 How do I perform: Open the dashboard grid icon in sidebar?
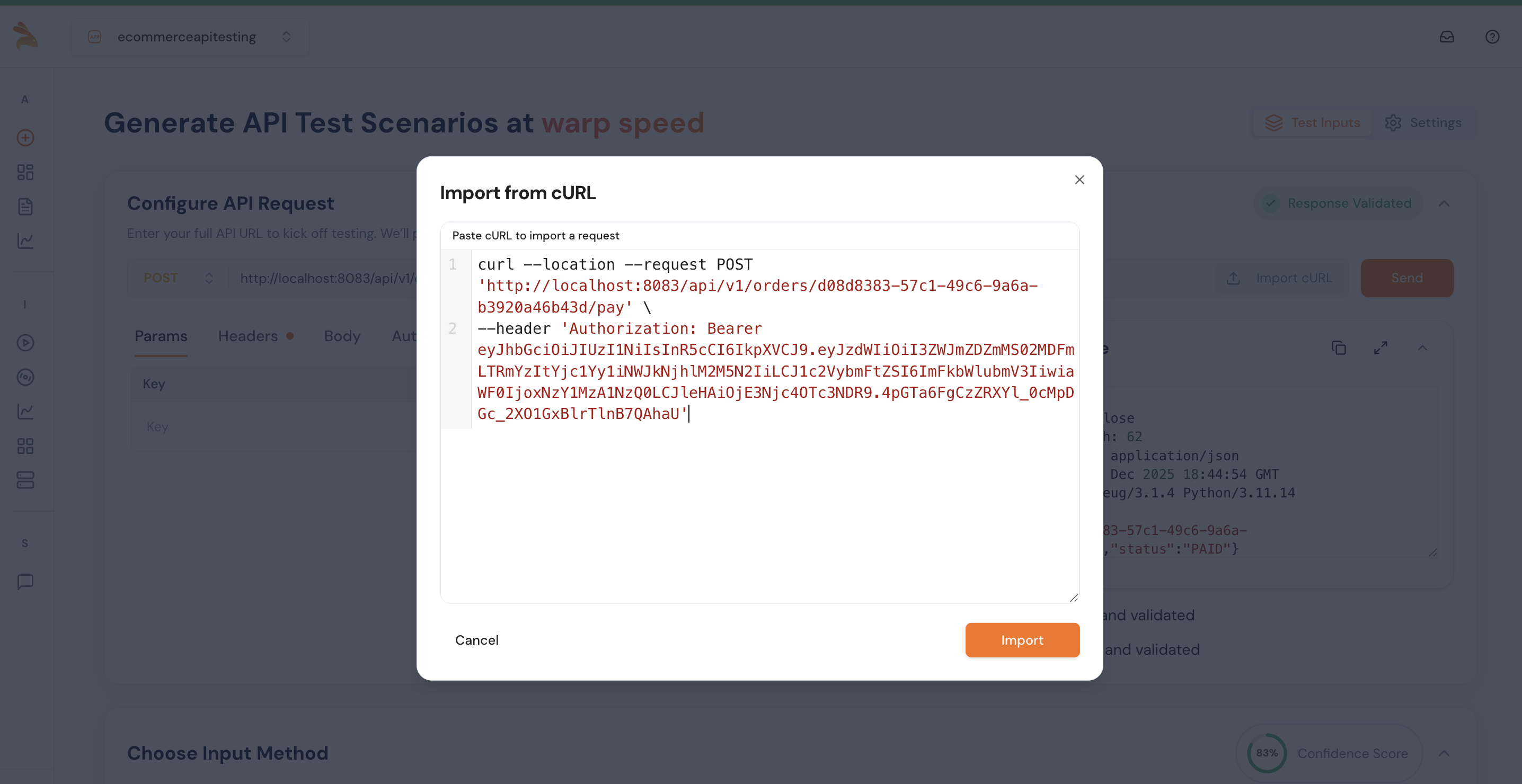coord(25,172)
